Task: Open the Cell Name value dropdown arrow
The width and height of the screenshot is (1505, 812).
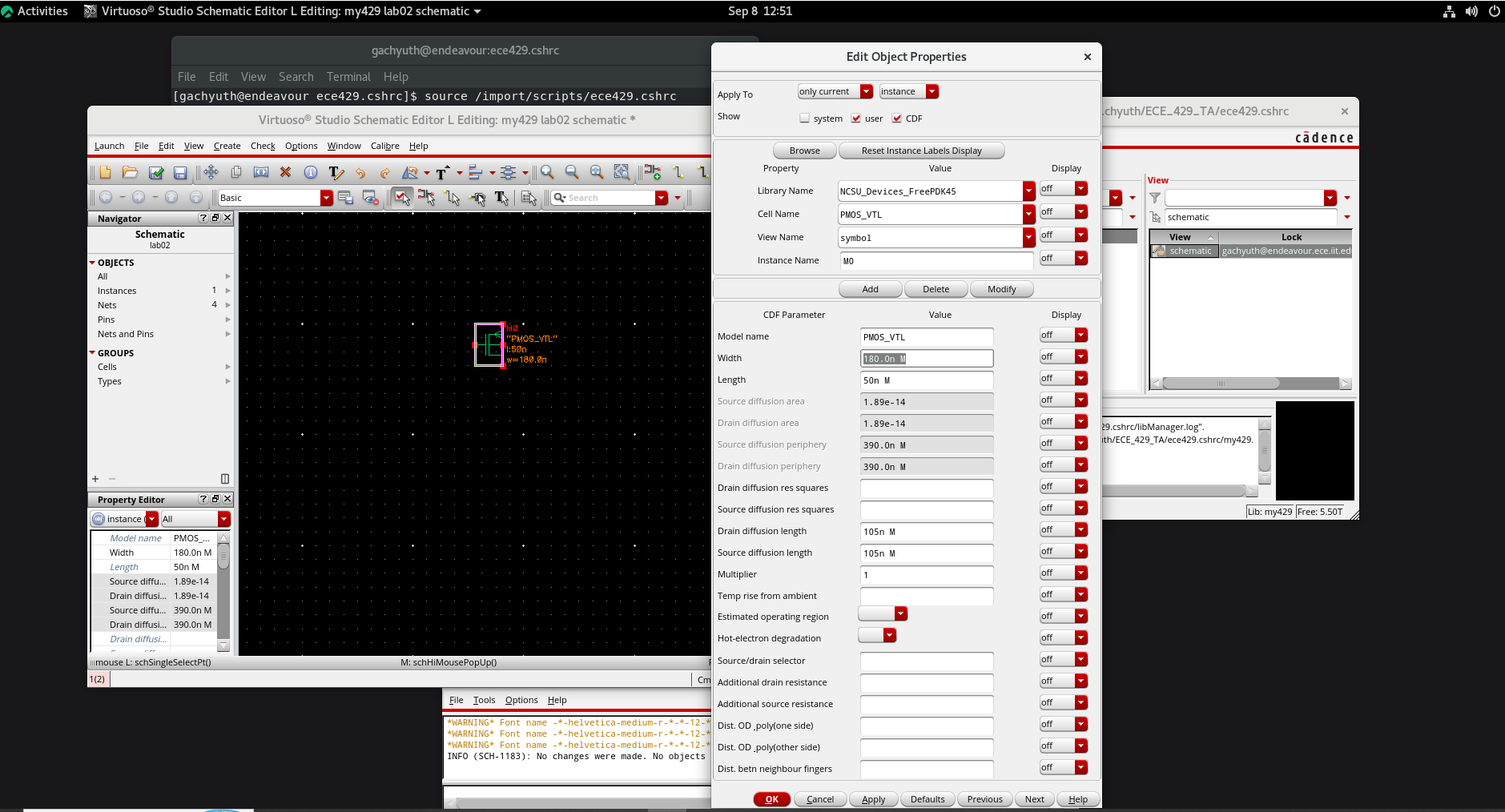Action: coord(1028,215)
